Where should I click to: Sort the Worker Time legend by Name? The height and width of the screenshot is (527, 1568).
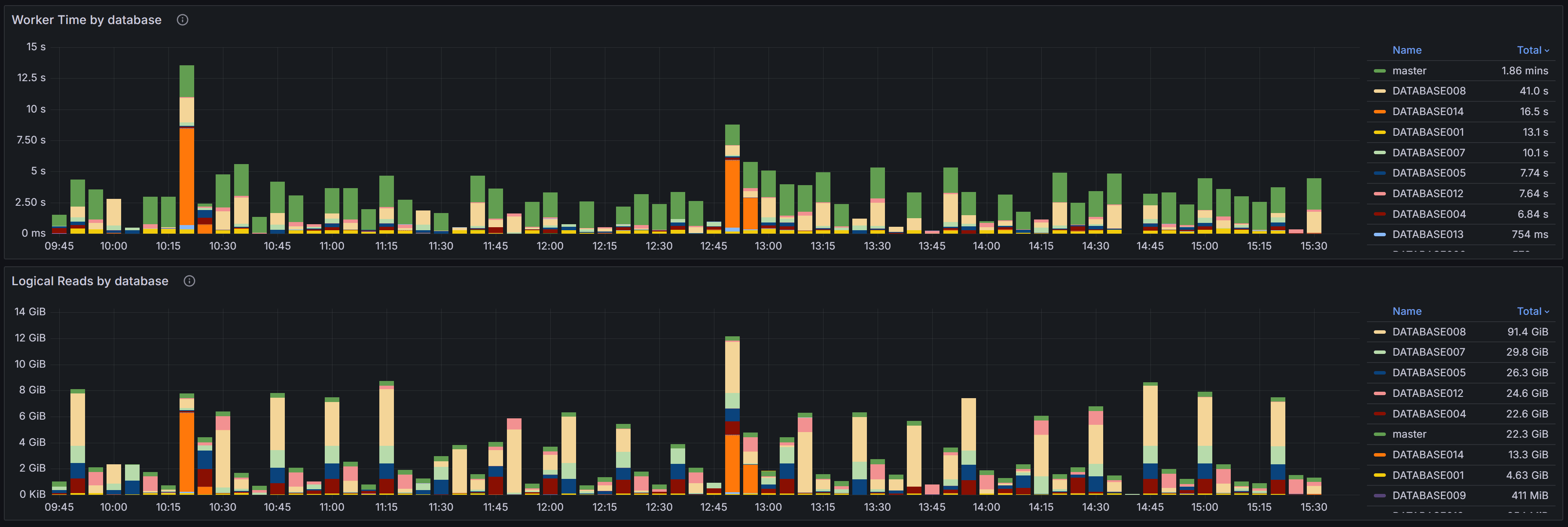coord(1407,50)
